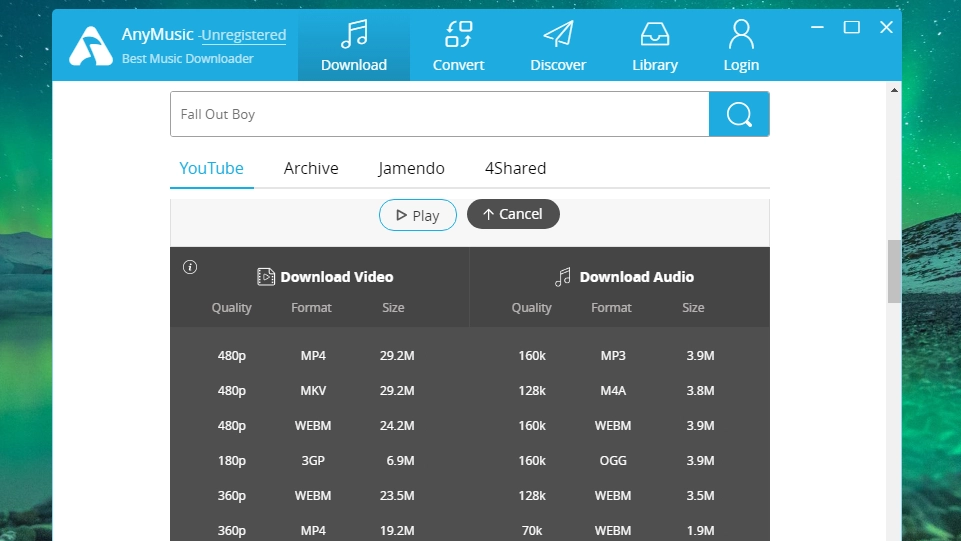Maximize the AnyMusic window

(851, 27)
